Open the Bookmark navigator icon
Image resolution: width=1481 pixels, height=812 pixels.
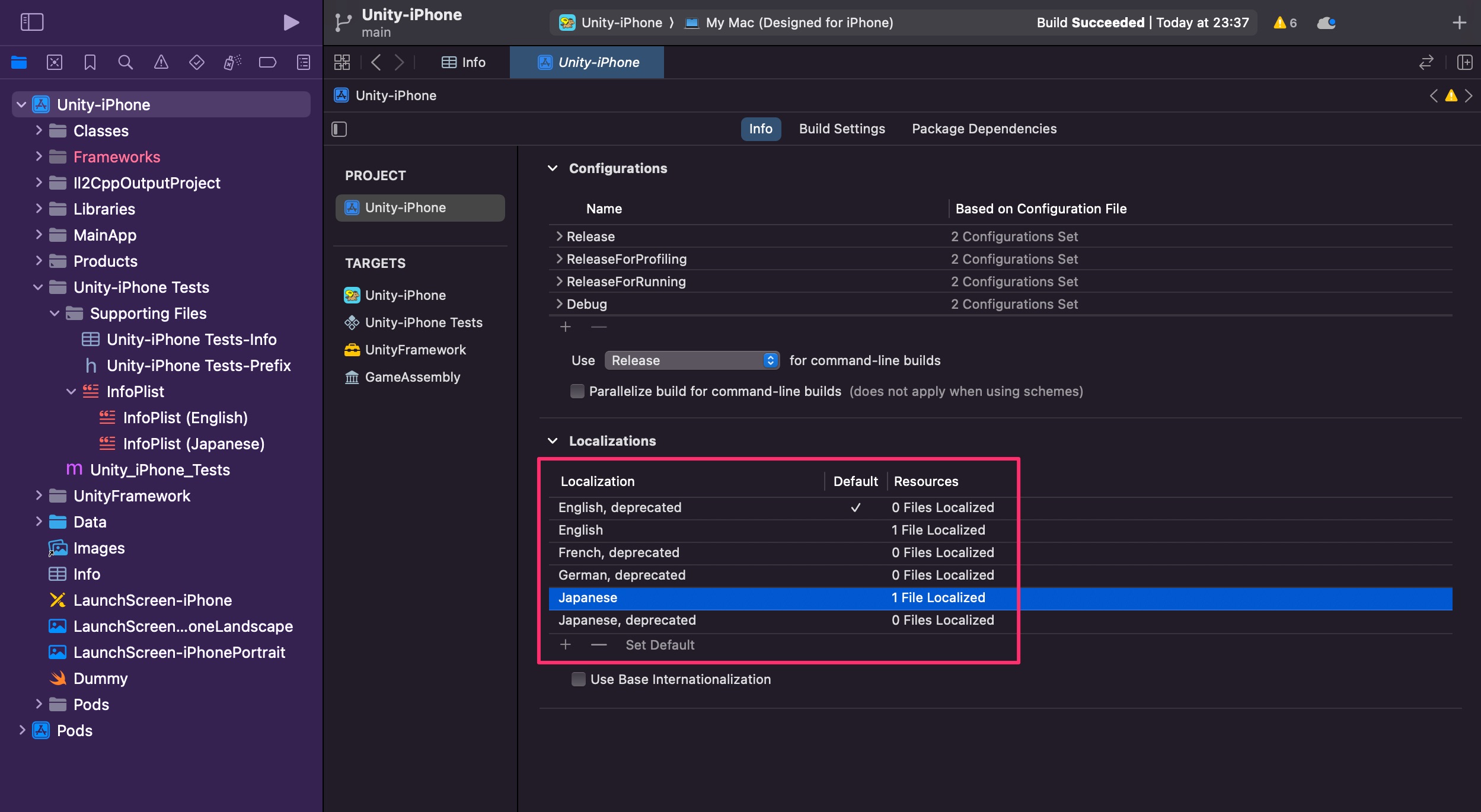tap(90, 62)
